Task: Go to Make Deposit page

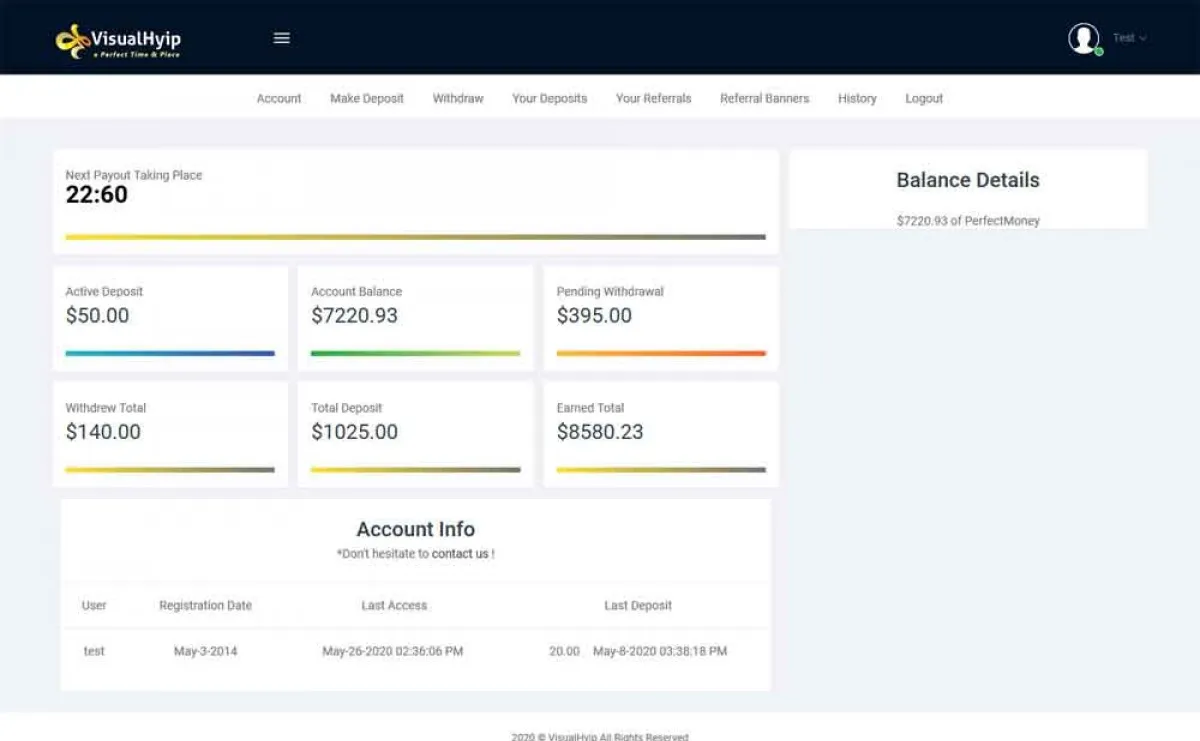Action: click(x=367, y=98)
